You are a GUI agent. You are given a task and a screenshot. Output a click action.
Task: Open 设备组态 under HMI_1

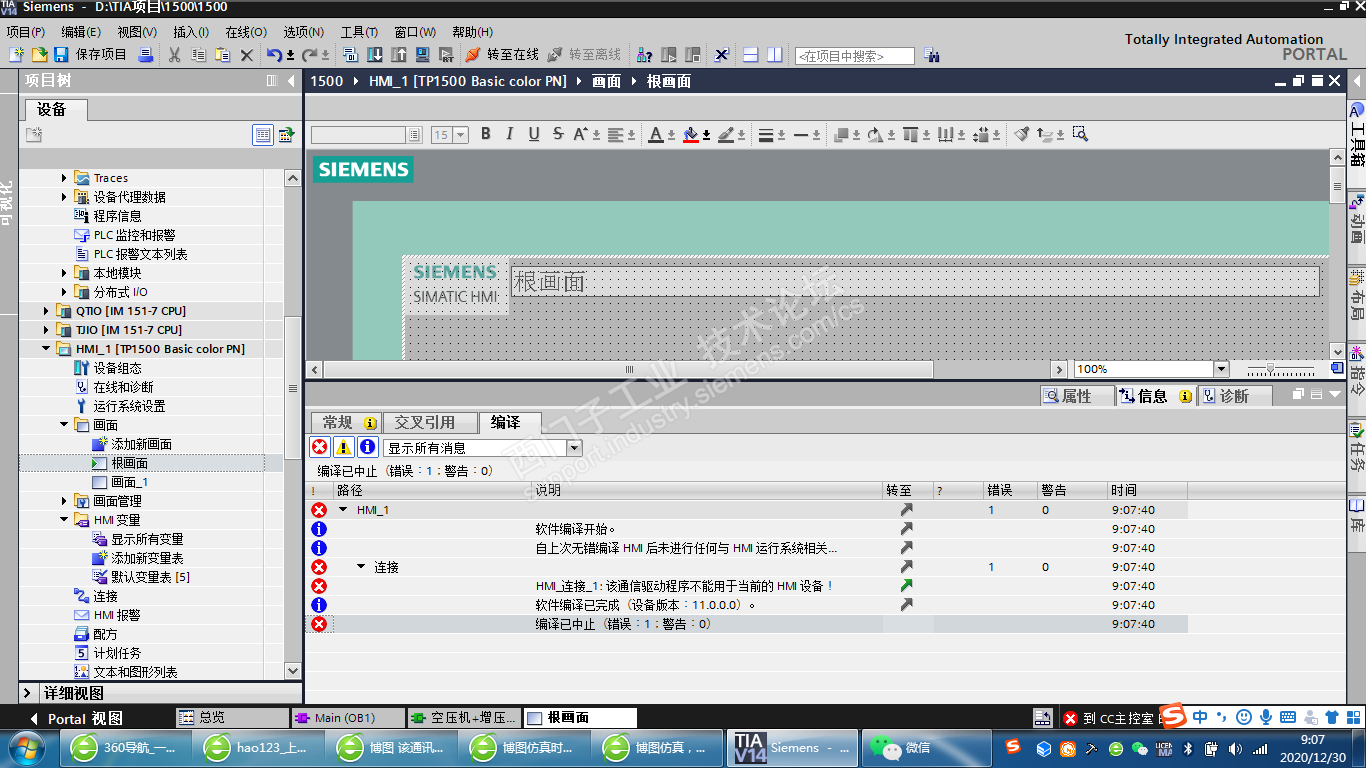pos(117,368)
